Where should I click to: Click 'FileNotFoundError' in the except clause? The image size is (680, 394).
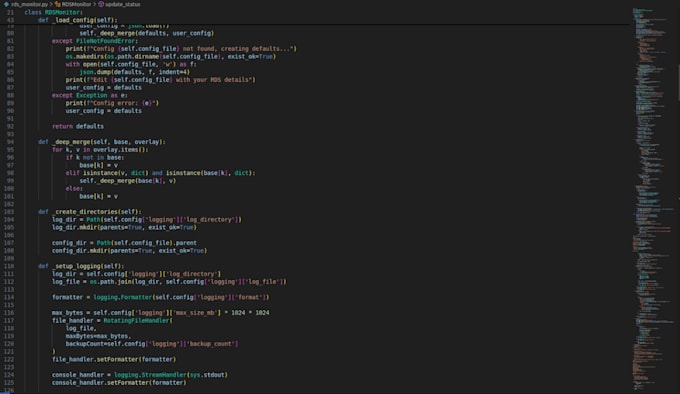(105, 41)
